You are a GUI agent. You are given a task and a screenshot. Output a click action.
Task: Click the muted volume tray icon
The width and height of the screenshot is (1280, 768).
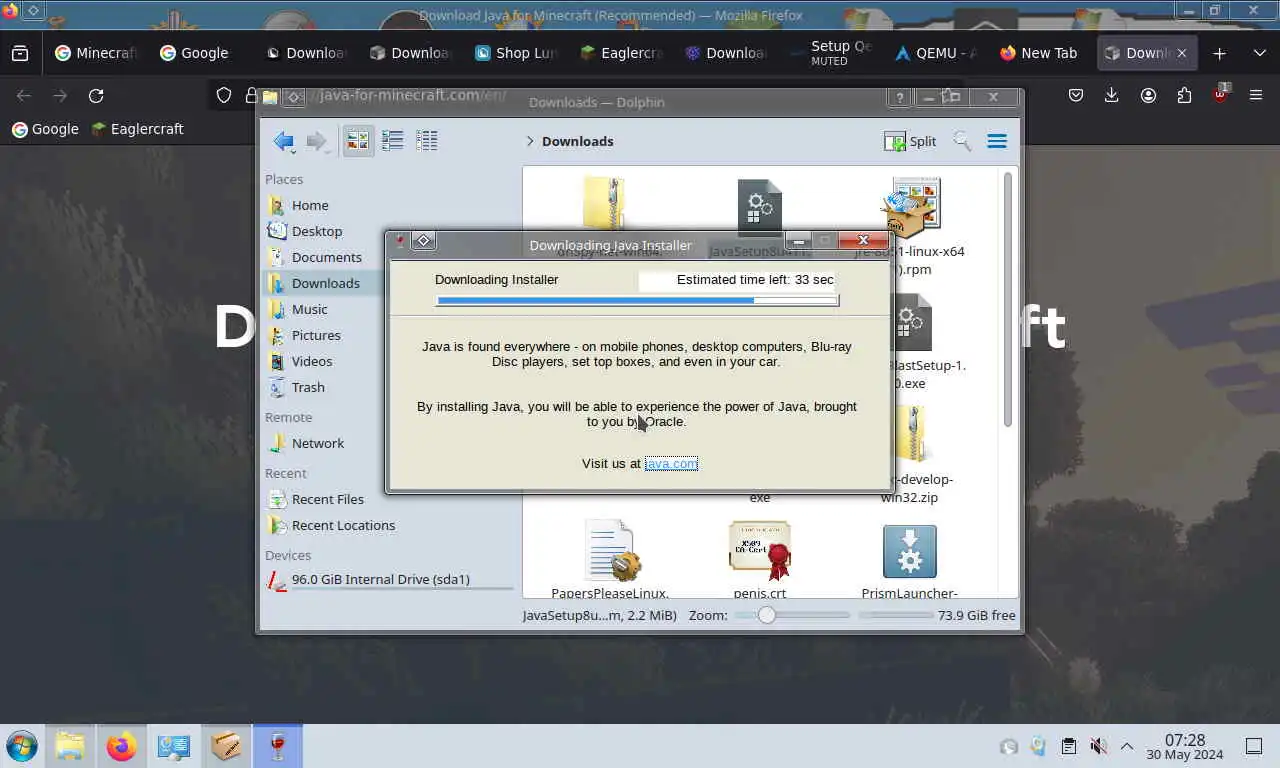pos(1098,746)
